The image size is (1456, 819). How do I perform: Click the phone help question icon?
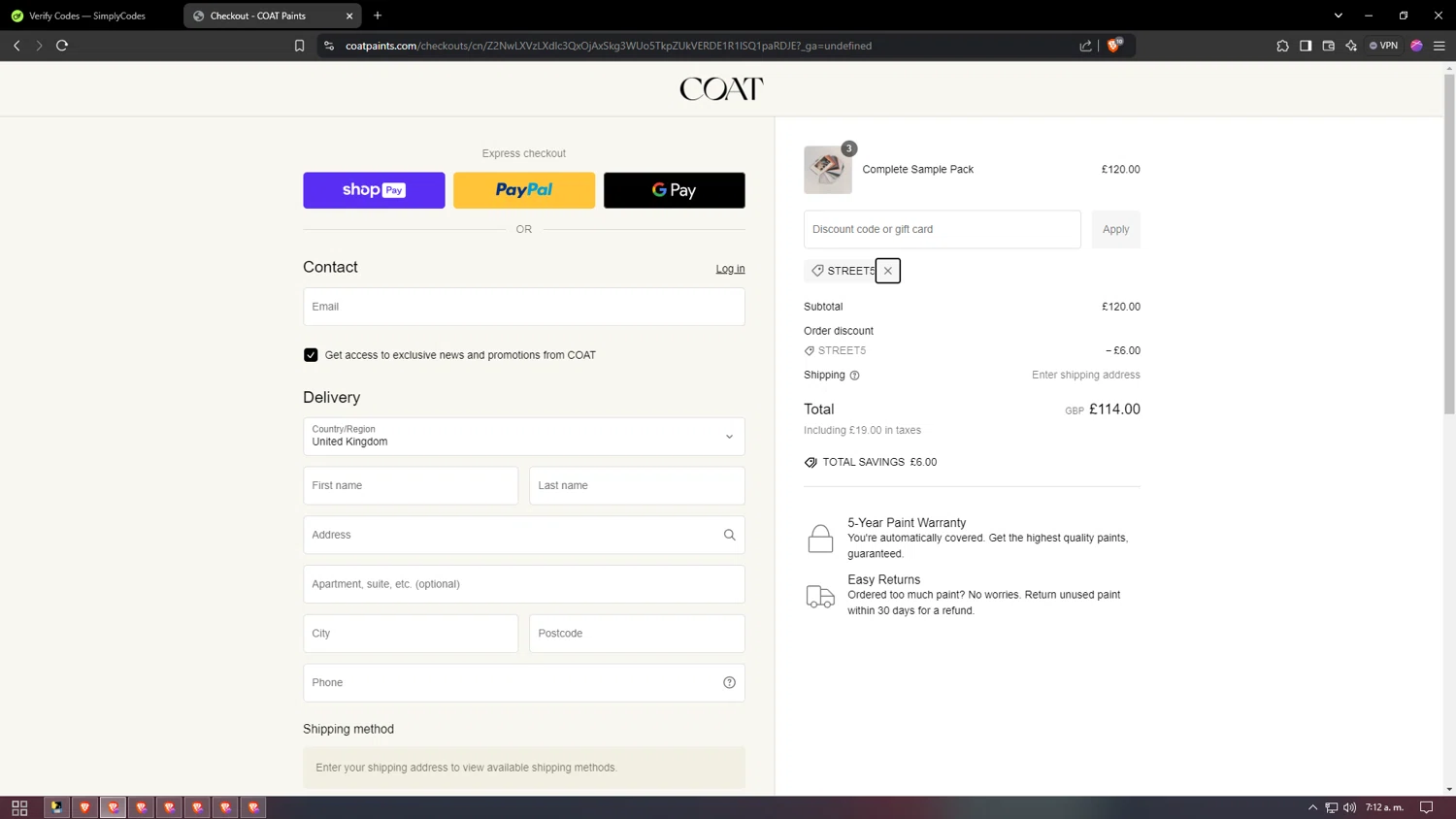[x=729, y=683]
